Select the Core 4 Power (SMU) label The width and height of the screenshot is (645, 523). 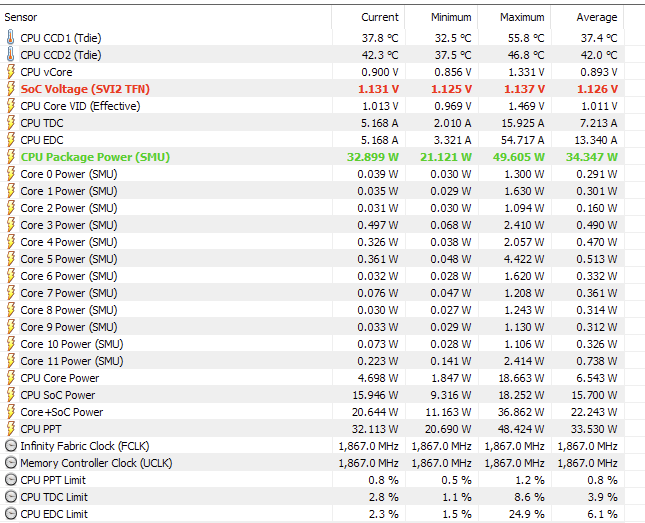[69, 242]
